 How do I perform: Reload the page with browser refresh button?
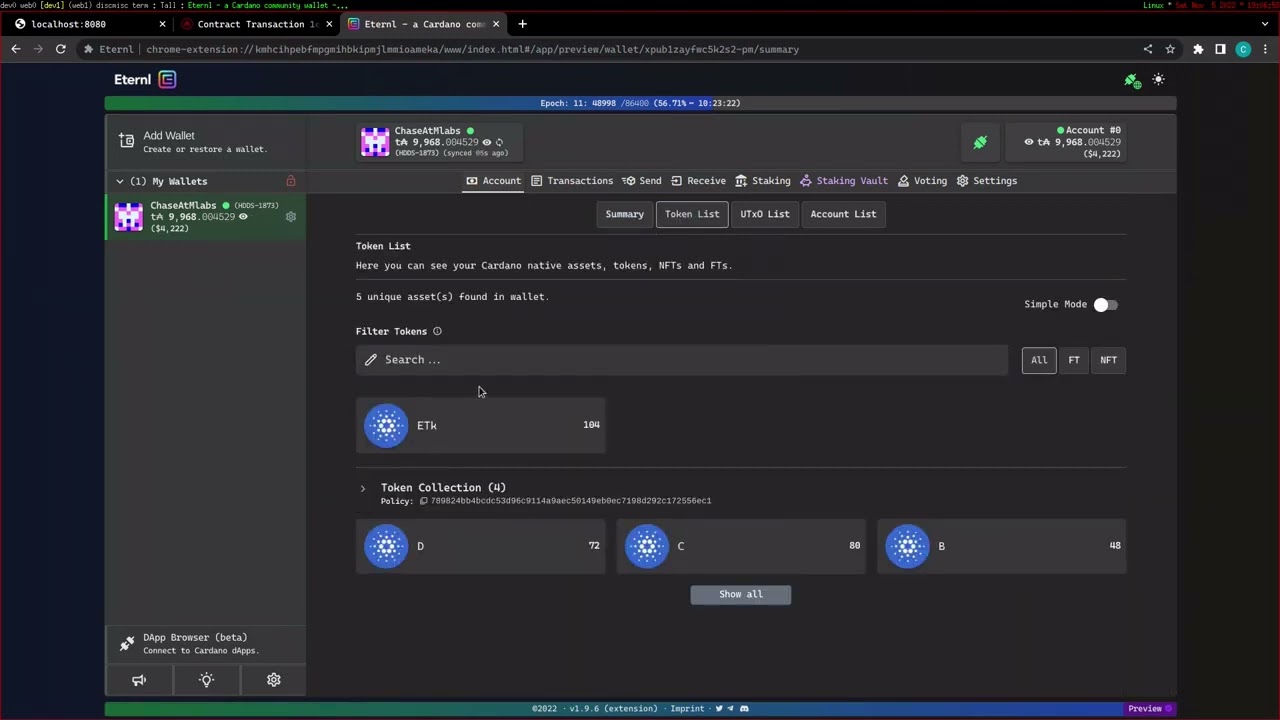[61, 49]
